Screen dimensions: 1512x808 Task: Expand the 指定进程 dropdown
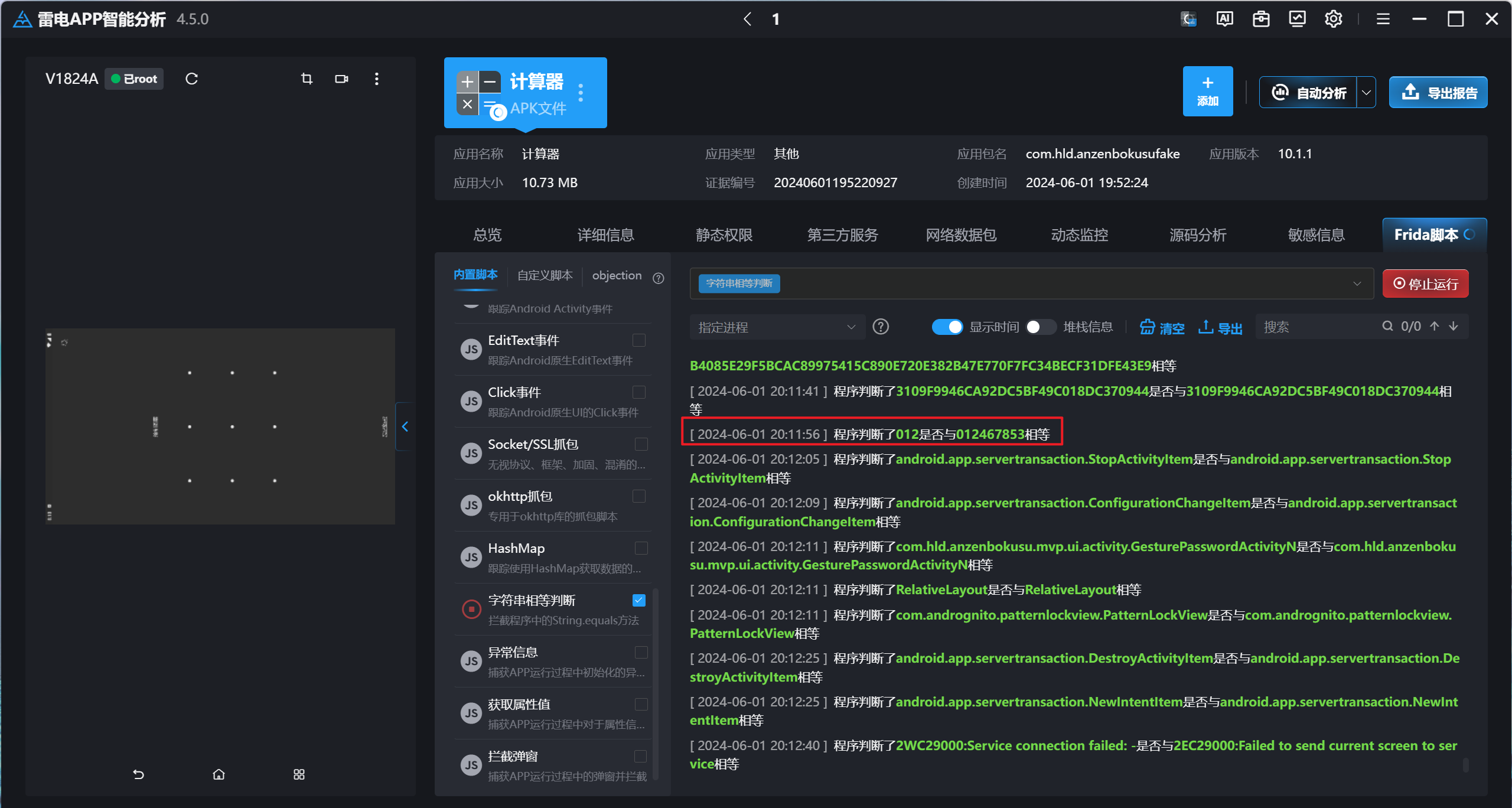click(777, 327)
